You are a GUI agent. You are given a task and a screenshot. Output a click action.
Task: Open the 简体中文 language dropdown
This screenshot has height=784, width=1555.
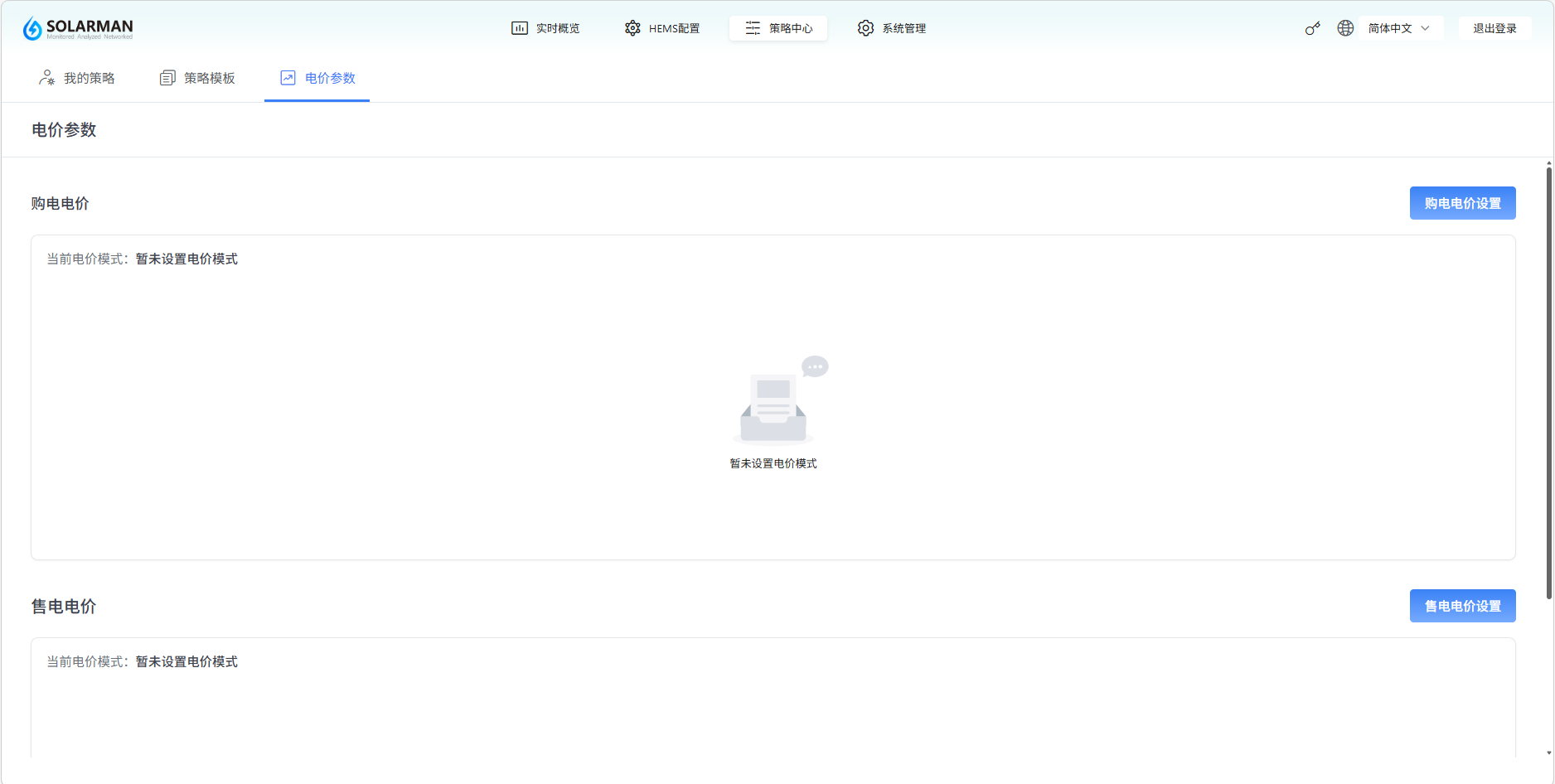point(1390,28)
